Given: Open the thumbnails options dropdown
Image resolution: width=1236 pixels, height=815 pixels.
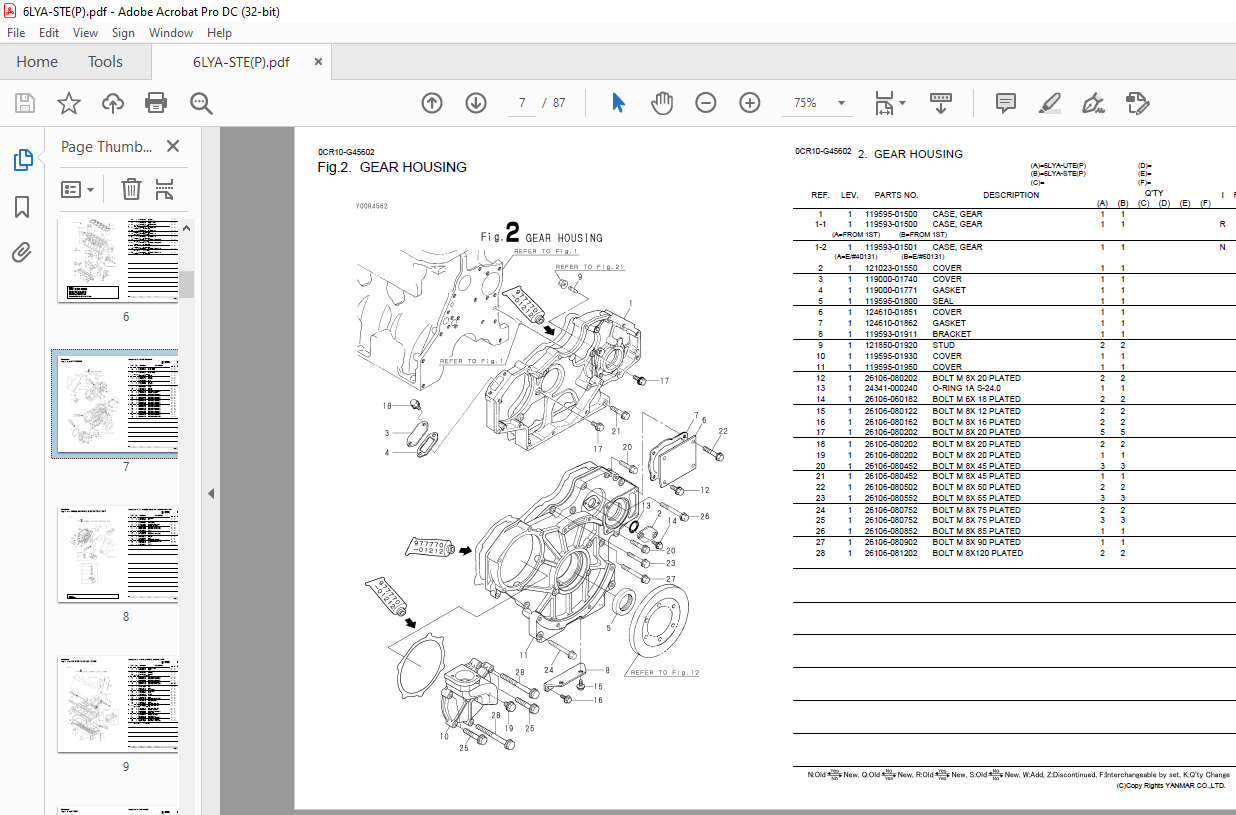Looking at the screenshot, I should coord(77,189).
